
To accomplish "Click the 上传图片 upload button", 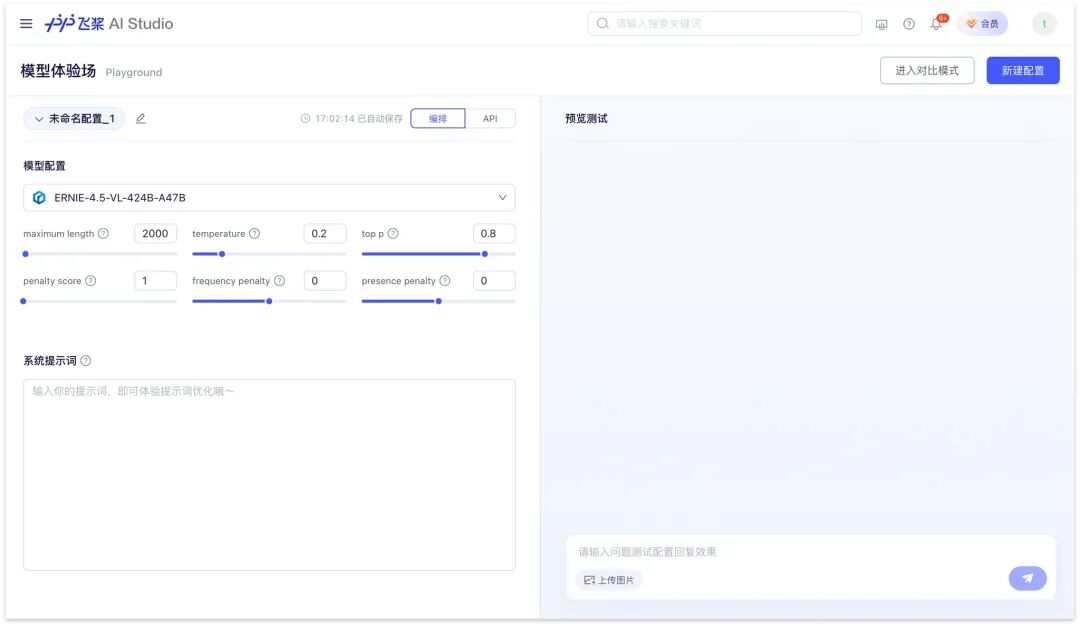I will [609, 580].
